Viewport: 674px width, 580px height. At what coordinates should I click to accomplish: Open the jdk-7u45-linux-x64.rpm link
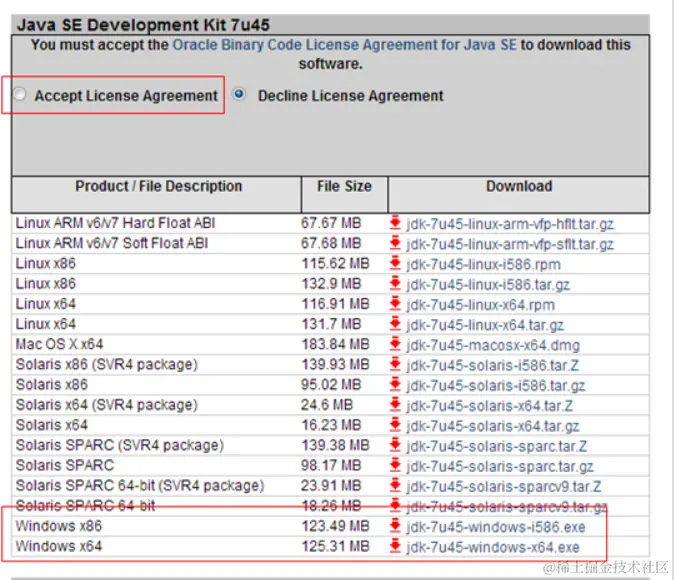(481, 305)
